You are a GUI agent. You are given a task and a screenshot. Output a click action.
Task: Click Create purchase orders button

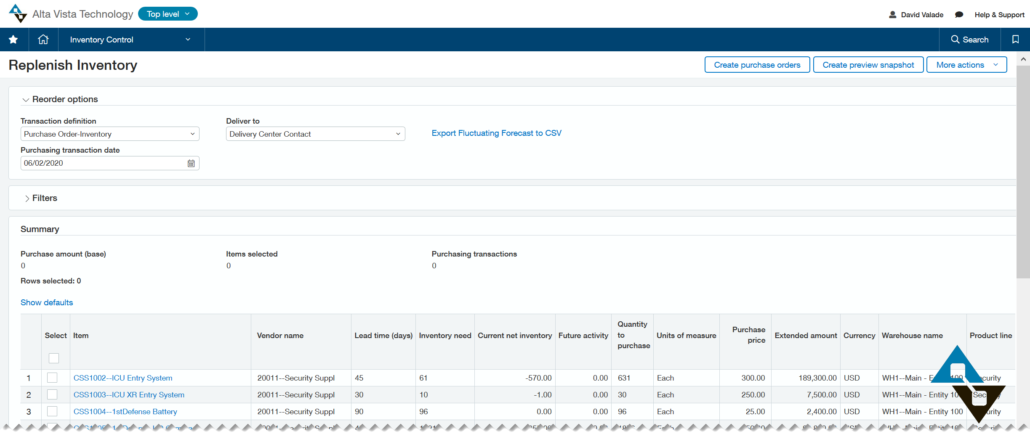pyautogui.click(x=757, y=65)
